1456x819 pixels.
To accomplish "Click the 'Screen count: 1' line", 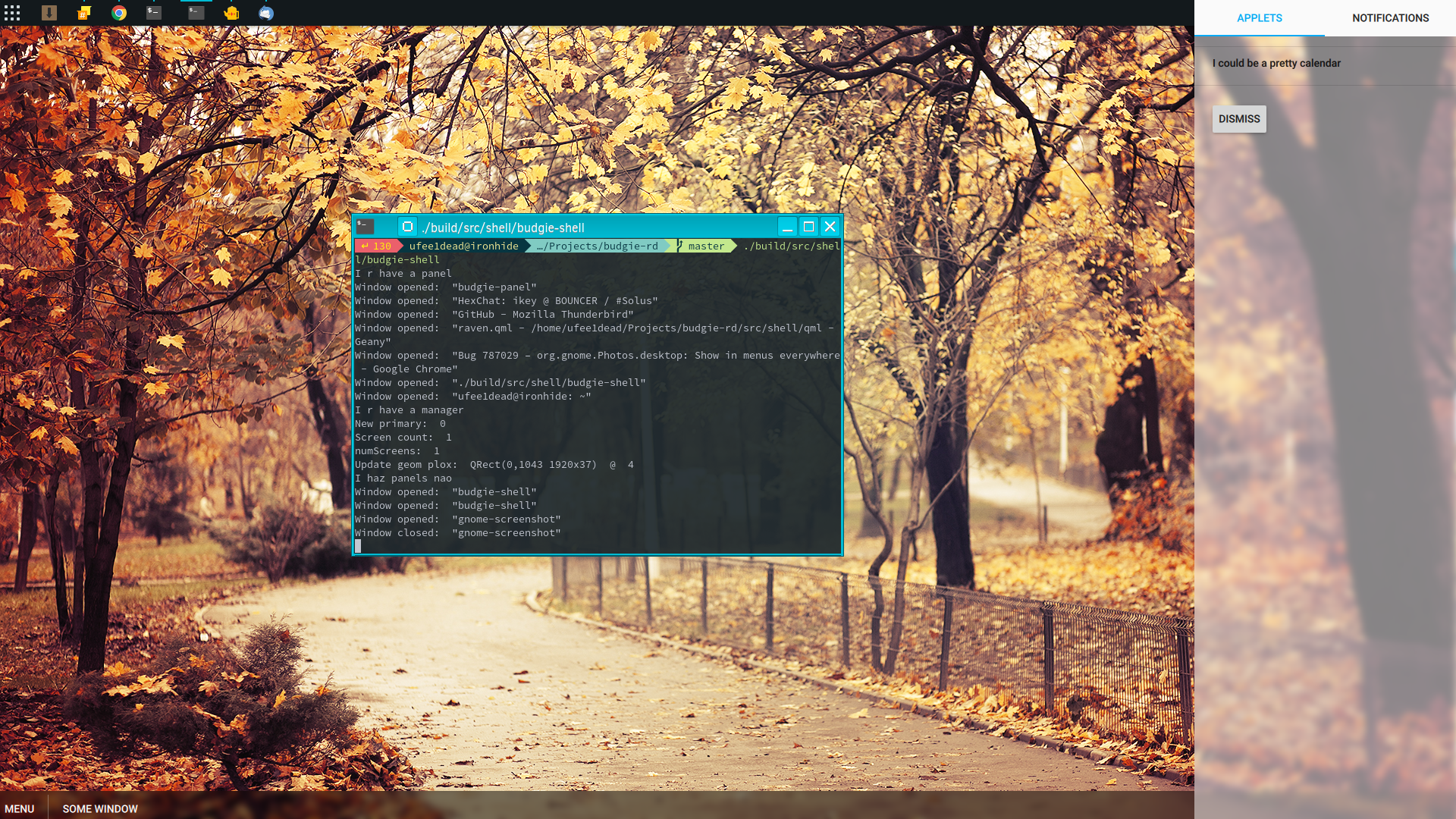I will [403, 438].
